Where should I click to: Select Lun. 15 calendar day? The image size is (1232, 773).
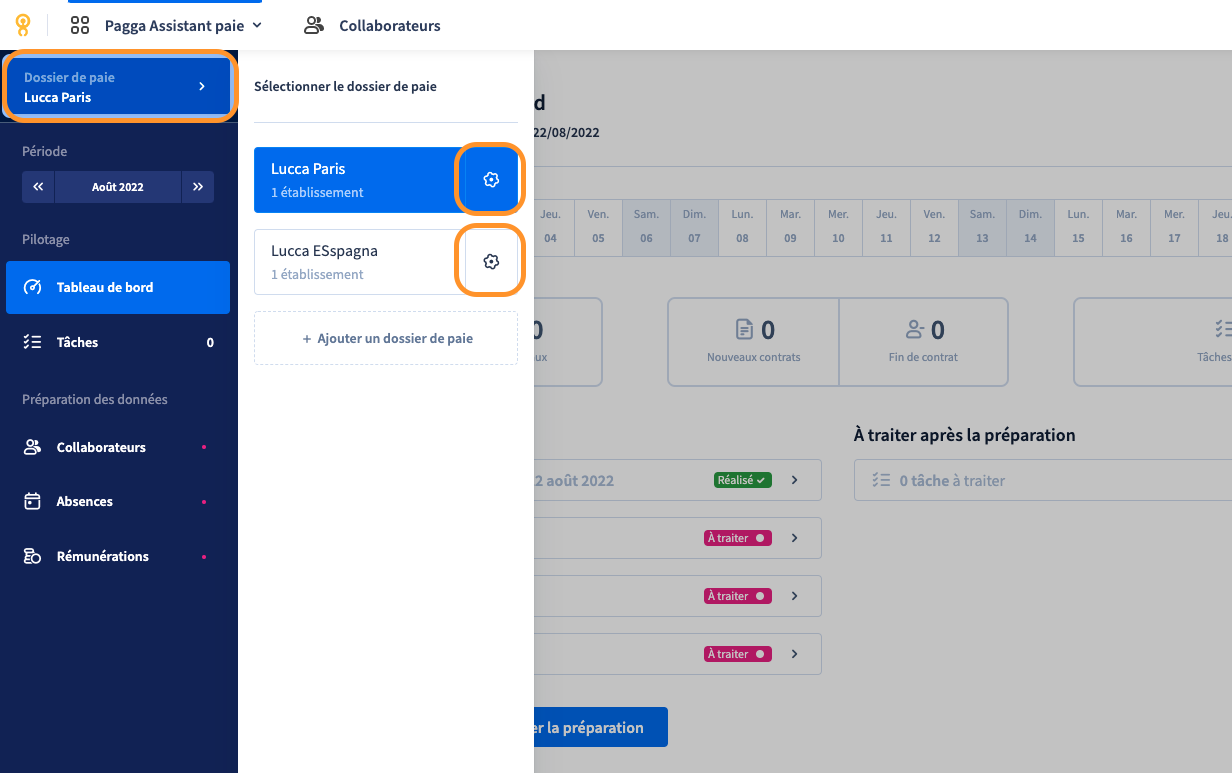click(1078, 226)
